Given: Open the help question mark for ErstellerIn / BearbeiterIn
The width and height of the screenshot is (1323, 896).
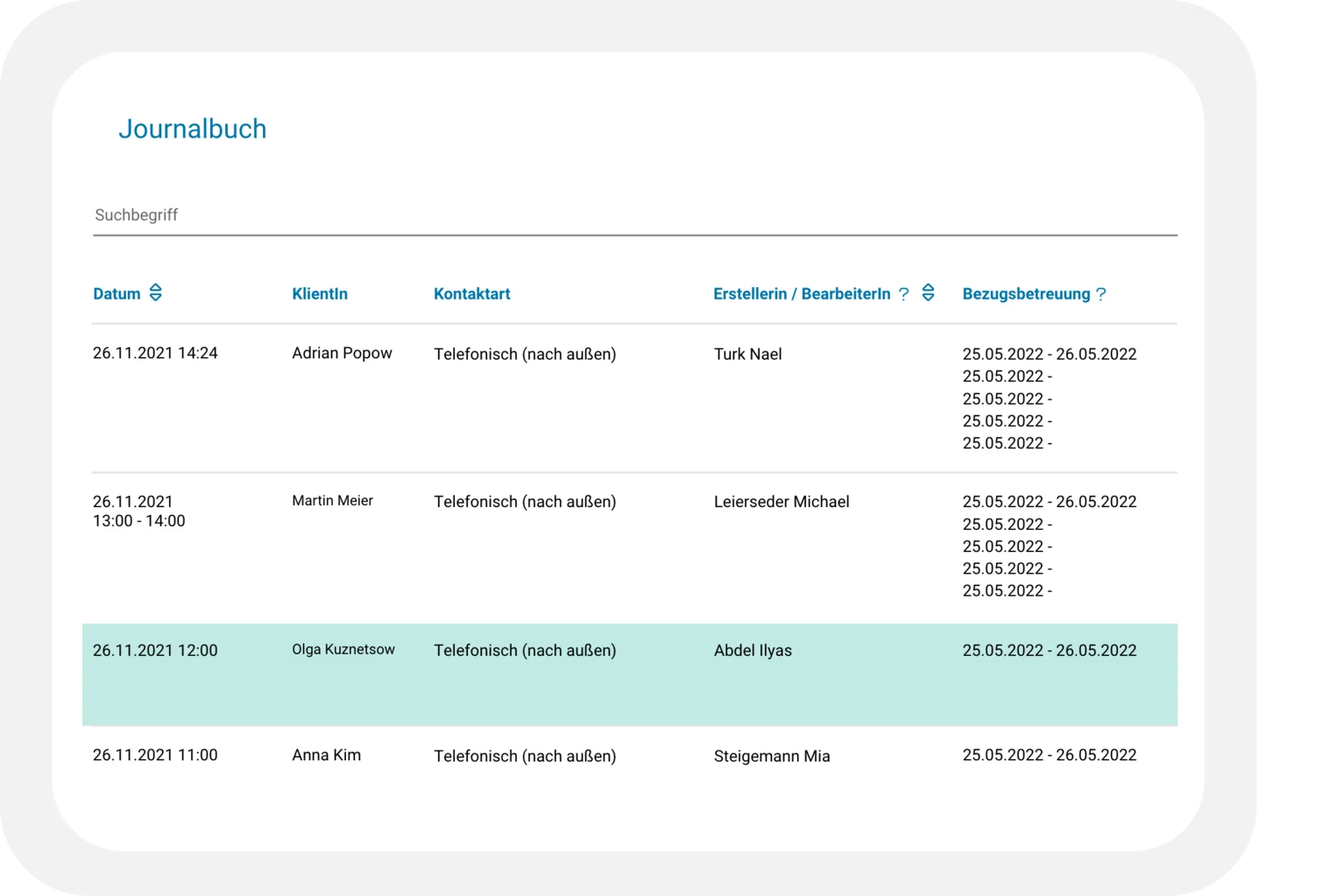Looking at the screenshot, I should pyautogui.click(x=903, y=294).
